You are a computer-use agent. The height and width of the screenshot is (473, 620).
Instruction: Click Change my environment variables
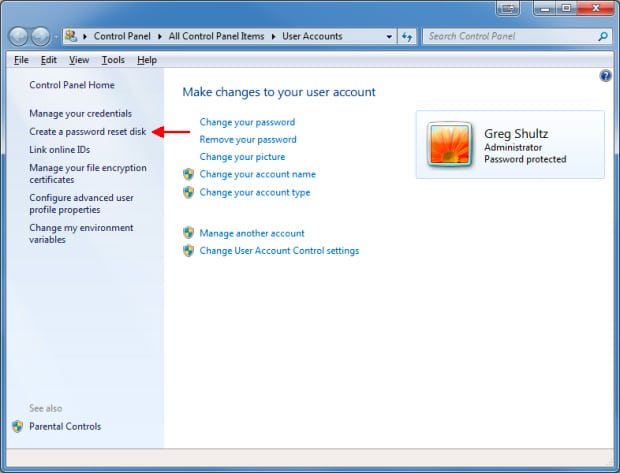81,233
